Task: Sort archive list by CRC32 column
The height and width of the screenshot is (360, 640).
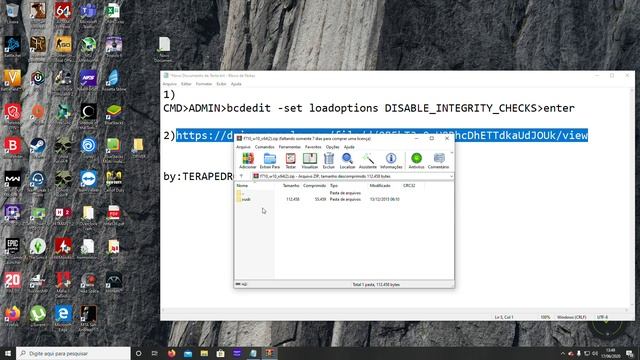Action: click(409, 186)
